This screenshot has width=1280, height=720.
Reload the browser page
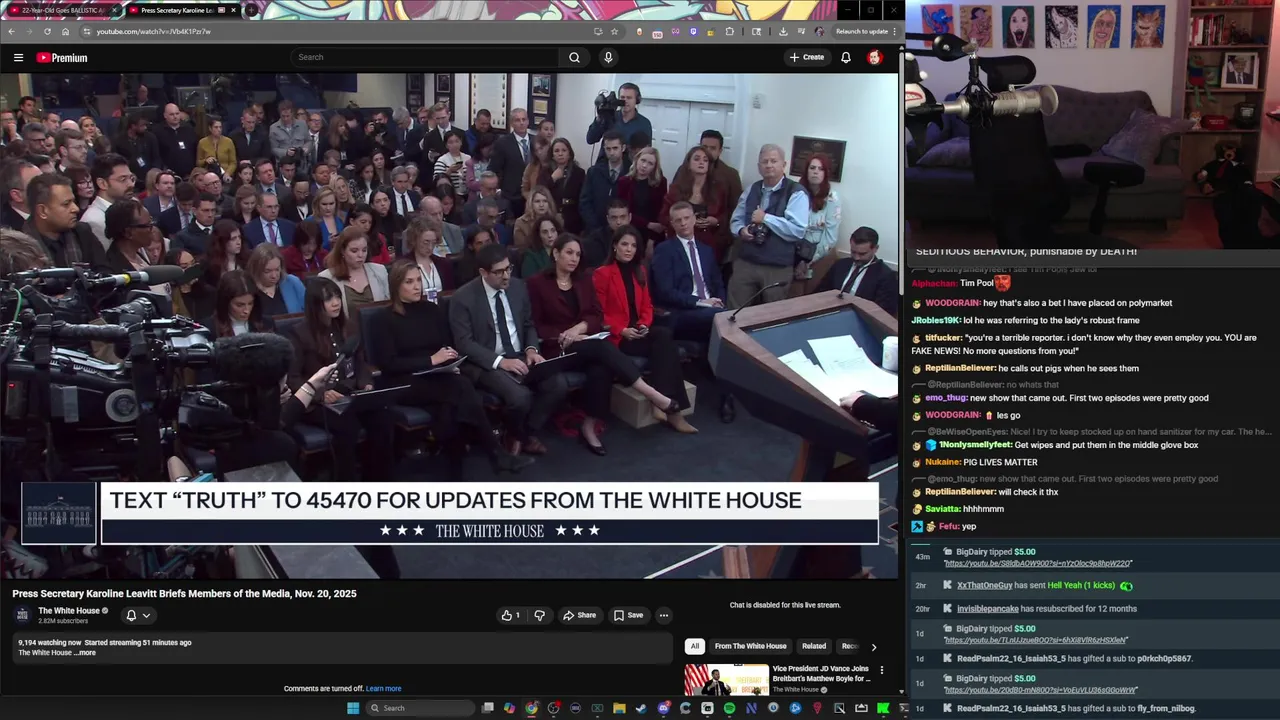point(47,31)
